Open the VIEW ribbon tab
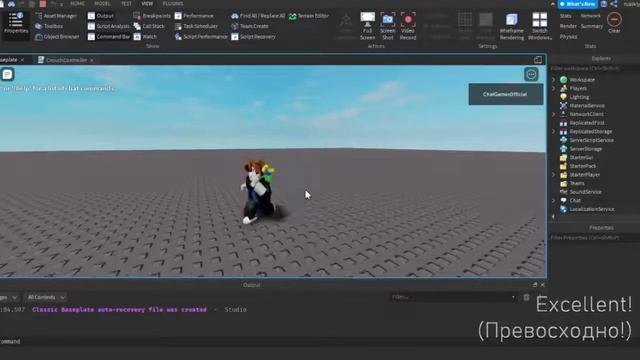Image resolution: width=640 pixels, height=360 pixels. 147,4
